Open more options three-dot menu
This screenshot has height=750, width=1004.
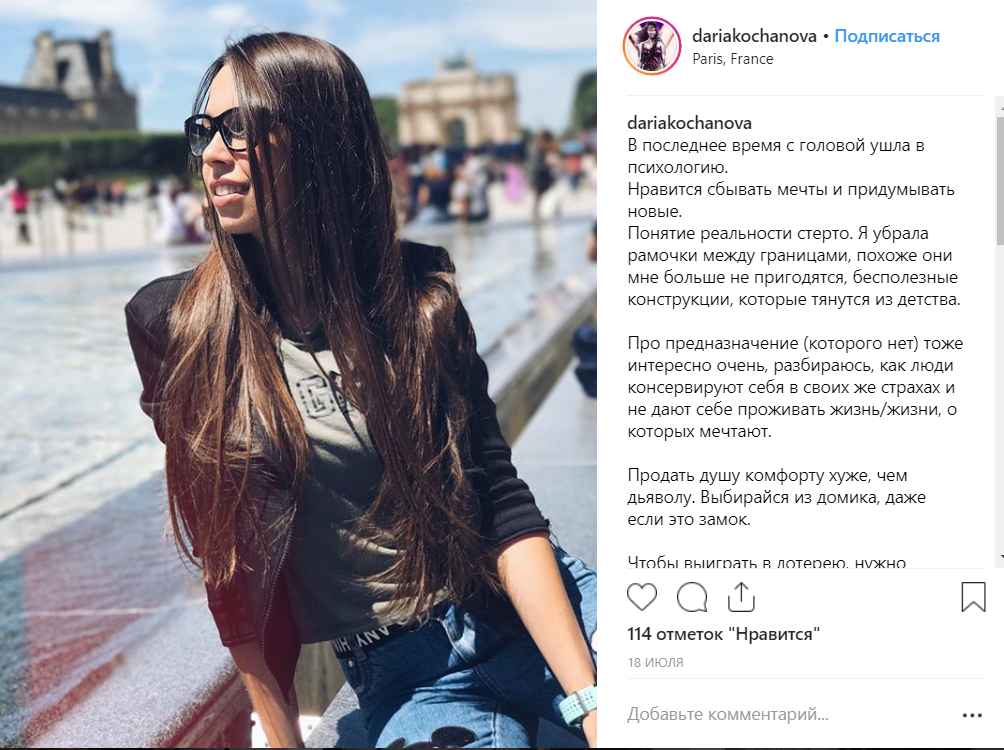click(x=972, y=715)
